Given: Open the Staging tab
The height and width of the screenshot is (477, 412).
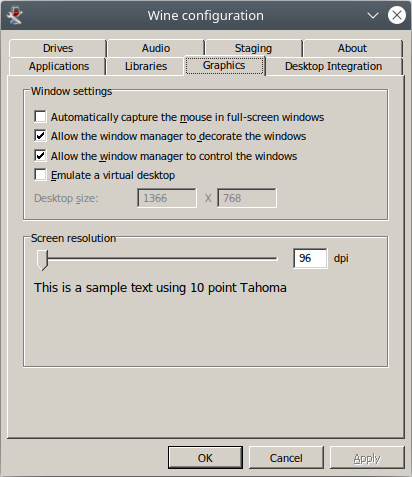Looking at the screenshot, I should pyautogui.click(x=253, y=48).
